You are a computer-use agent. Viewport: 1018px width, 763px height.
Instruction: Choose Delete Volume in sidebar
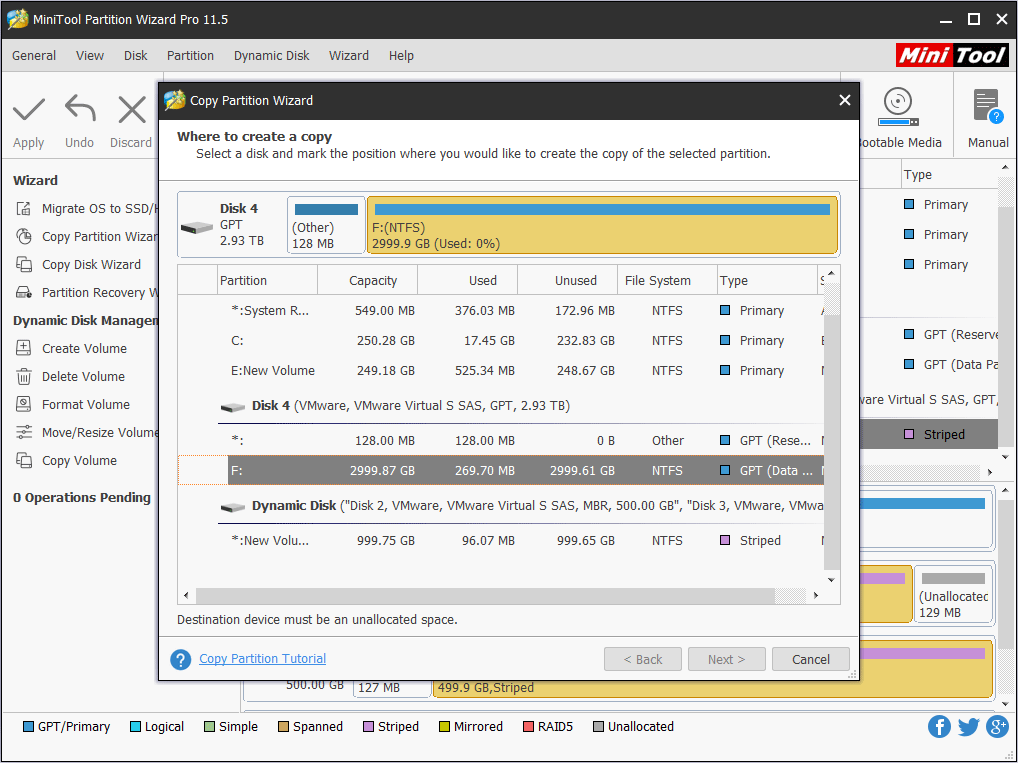pos(70,376)
